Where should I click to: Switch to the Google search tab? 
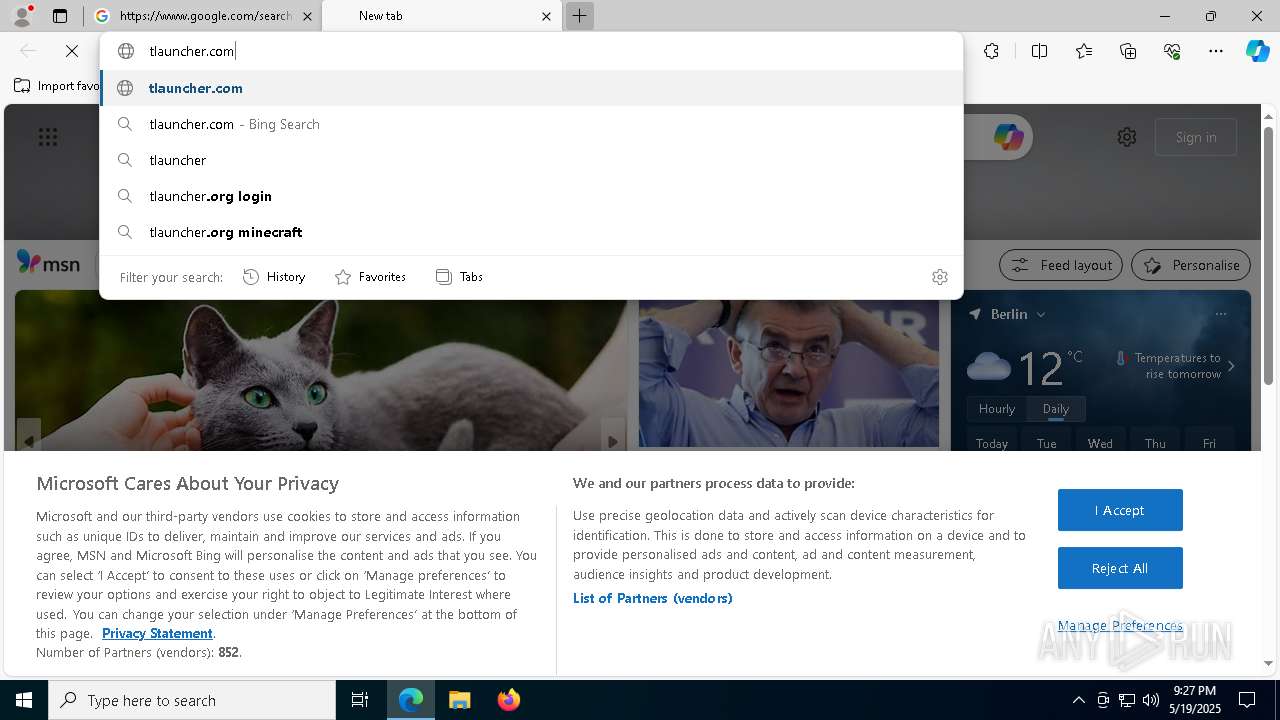tap(203, 16)
